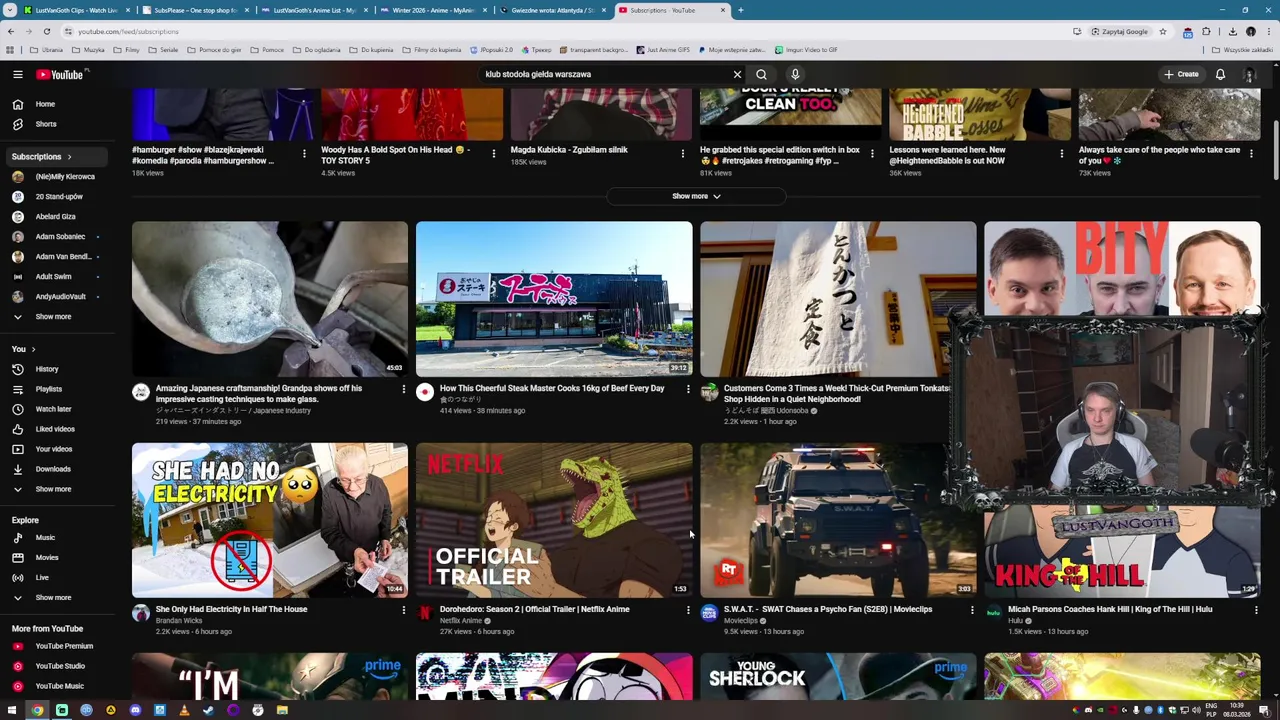Switch to Winter 2026 Anime MyAnimeList tab
1280x720 pixels.
click(x=433, y=10)
